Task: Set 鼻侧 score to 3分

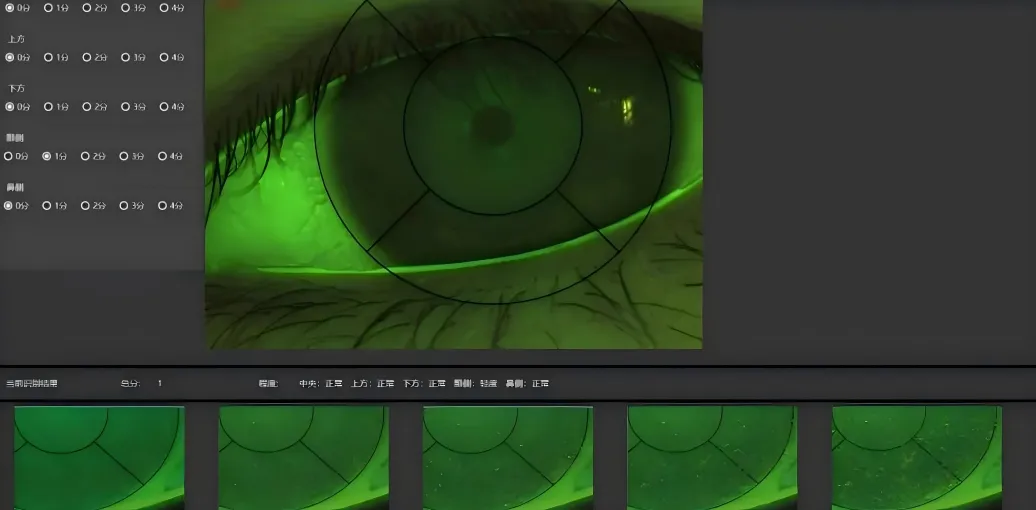Action: pos(125,205)
